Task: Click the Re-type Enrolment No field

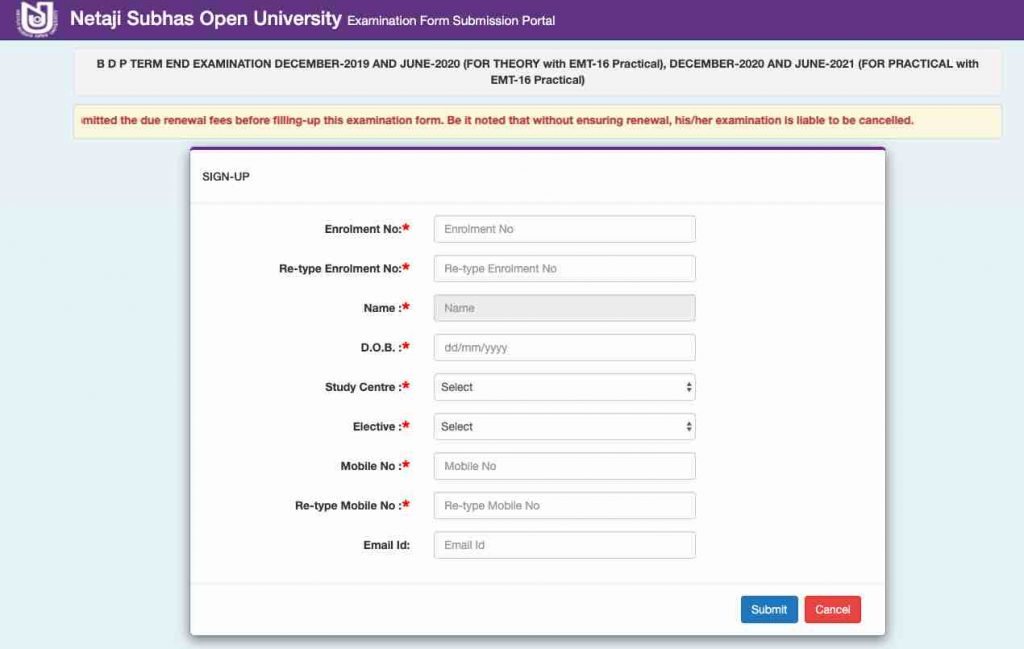Action: (564, 268)
